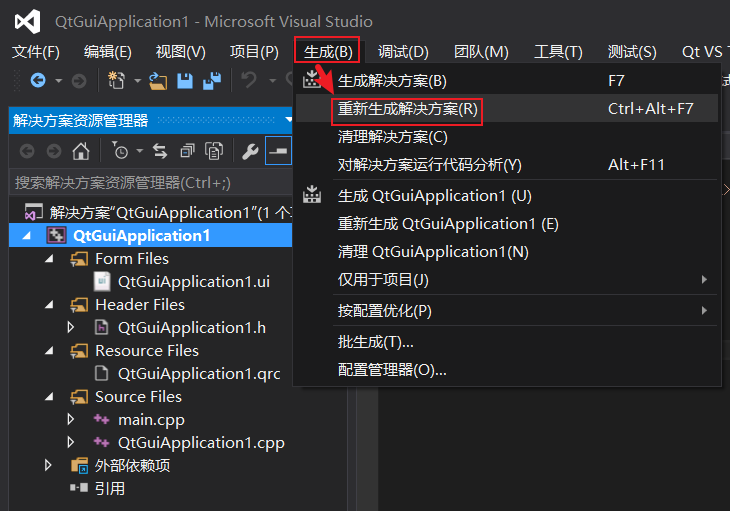The image size is (730, 511).
Task: Click Solution Explorer Home icon
Action: click(81, 151)
